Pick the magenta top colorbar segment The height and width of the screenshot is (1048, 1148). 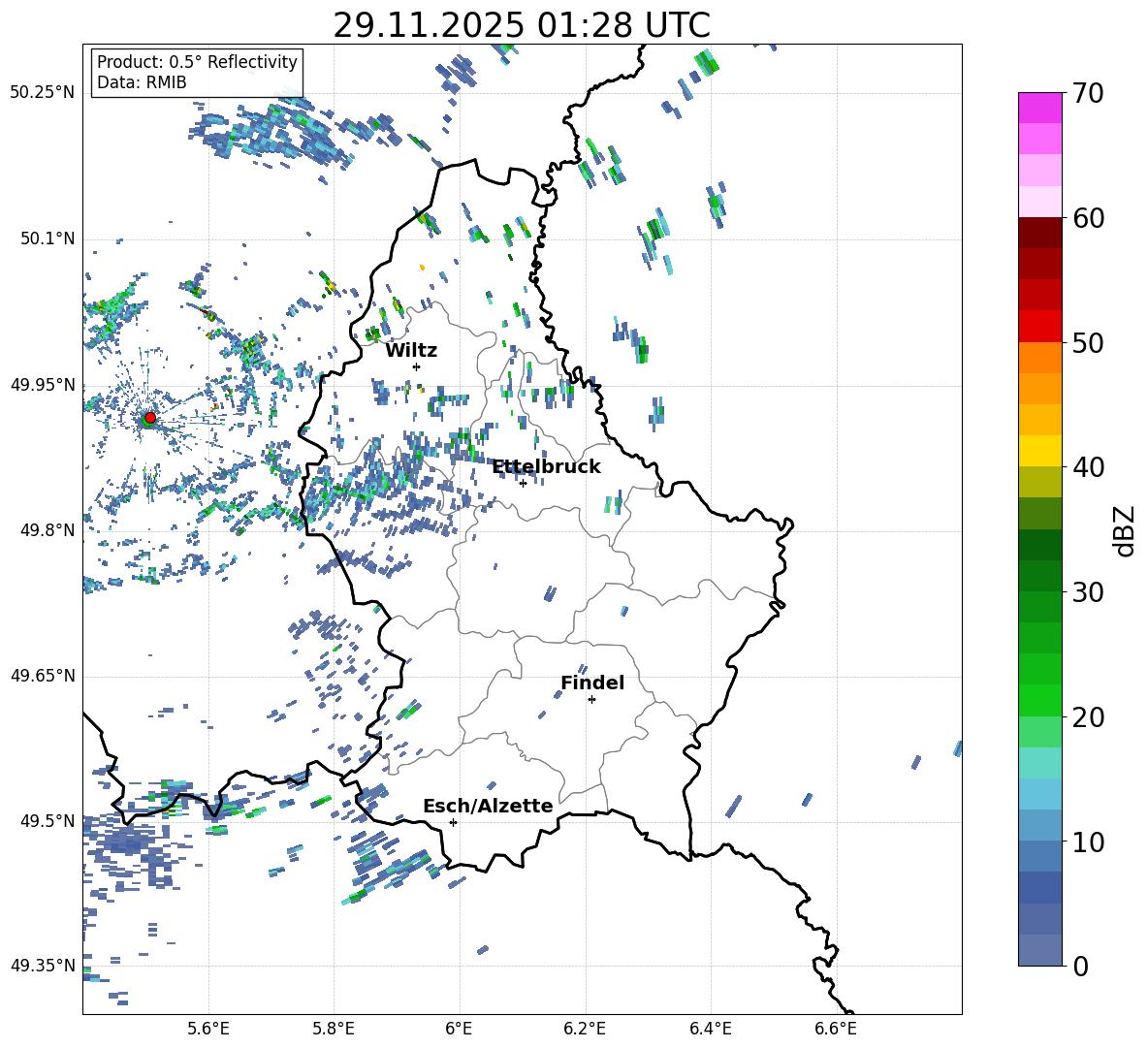tap(1040, 108)
